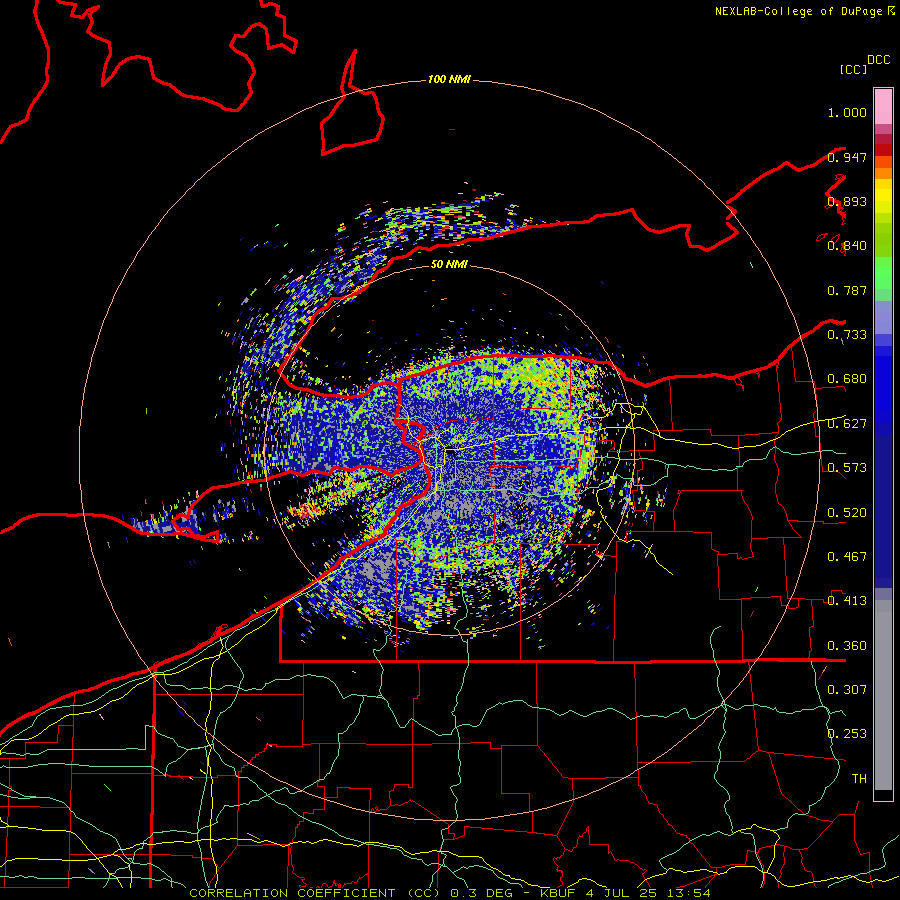The width and height of the screenshot is (900, 900).
Task: Click the 0.840 color scale value
Action: pyautogui.click(x=847, y=246)
